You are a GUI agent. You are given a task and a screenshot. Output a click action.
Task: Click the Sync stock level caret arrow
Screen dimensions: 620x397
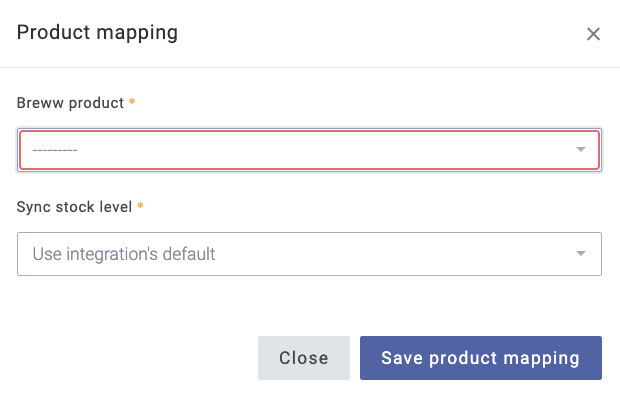(580, 253)
